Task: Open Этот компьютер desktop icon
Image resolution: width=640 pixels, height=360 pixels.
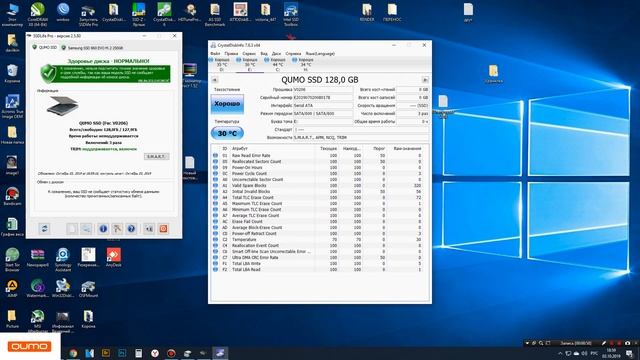Action: 12,14
